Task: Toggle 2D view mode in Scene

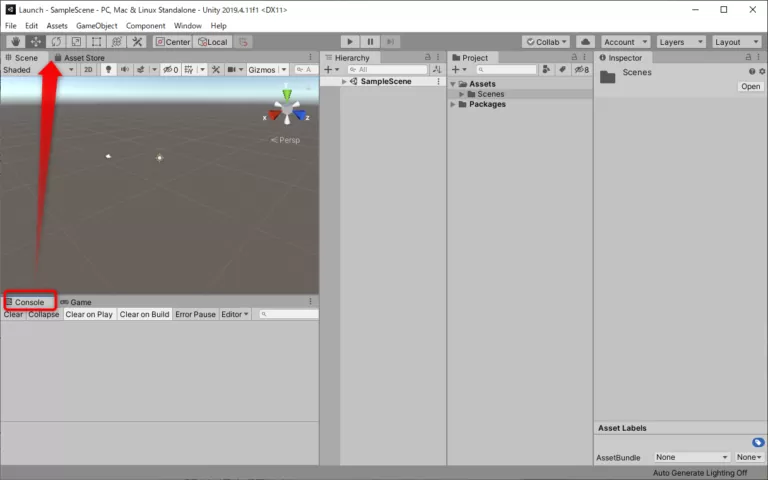Action: (89, 70)
